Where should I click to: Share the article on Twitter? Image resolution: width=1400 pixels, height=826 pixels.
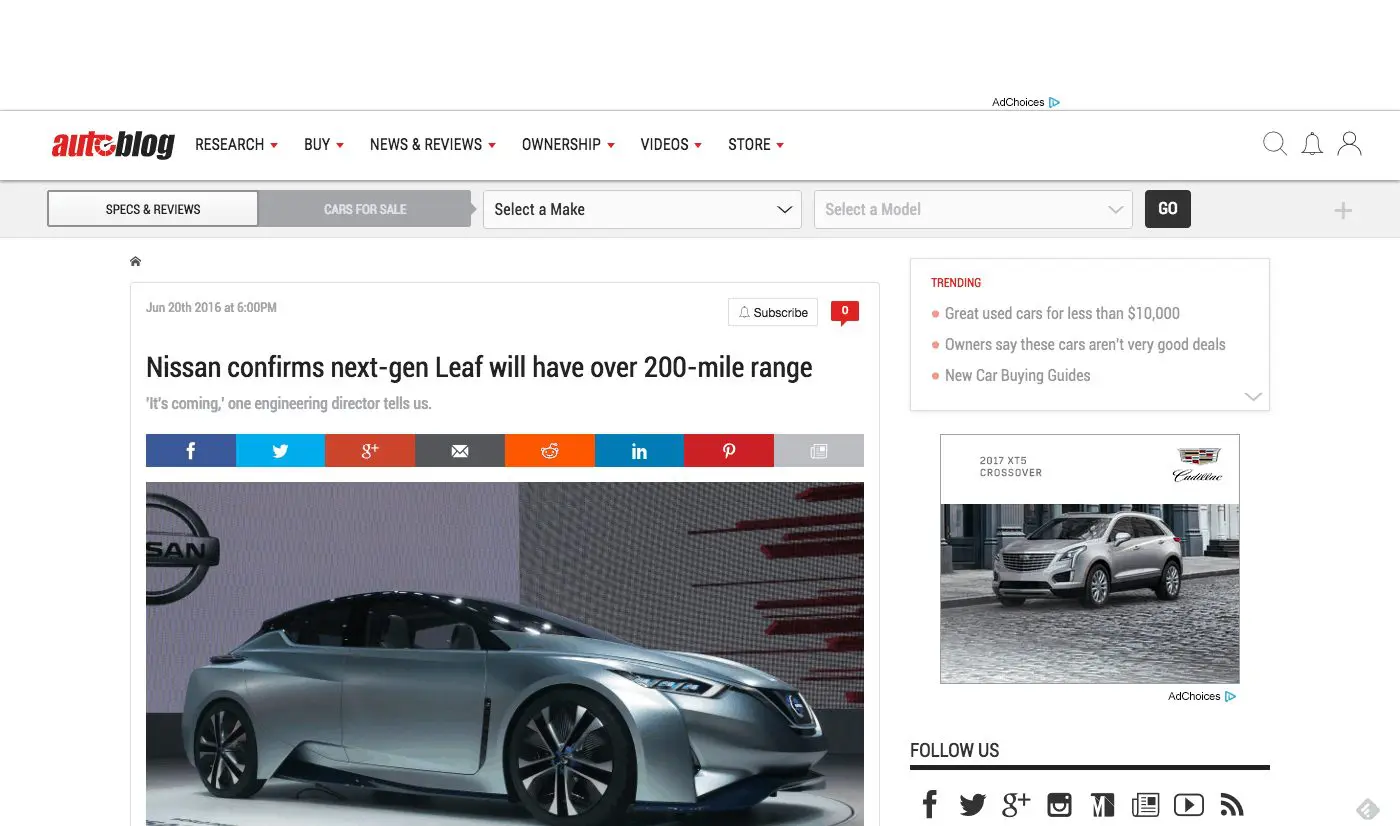(x=280, y=450)
